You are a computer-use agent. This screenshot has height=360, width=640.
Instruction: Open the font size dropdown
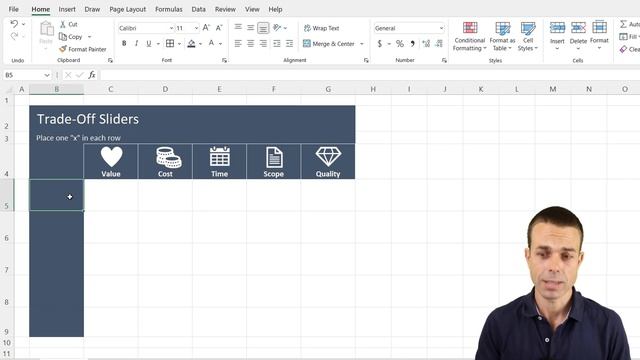(x=196, y=28)
